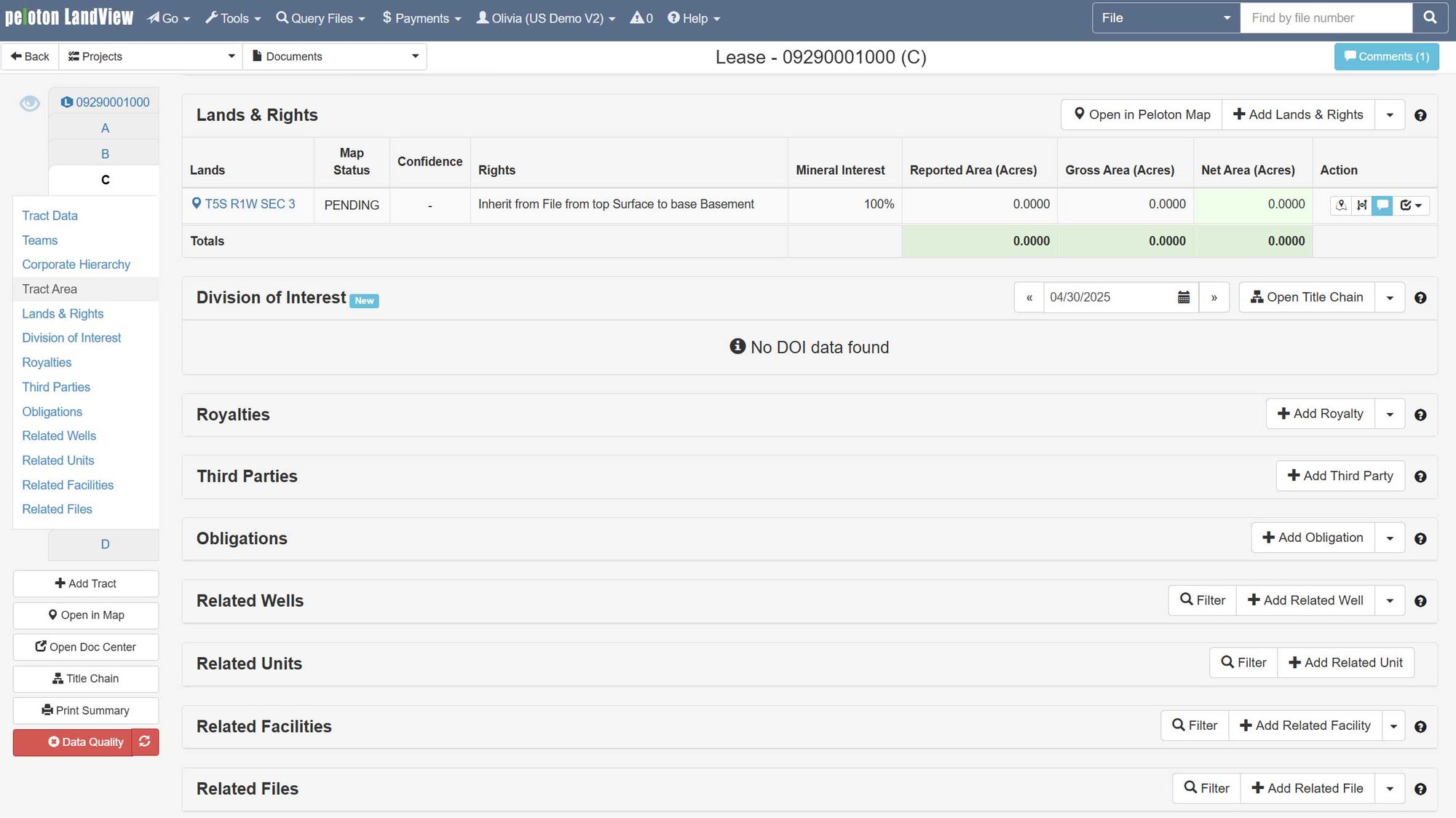Open the edit dropdown in the T5S R1W Action column

pyautogui.click(x=1411, y=205)
